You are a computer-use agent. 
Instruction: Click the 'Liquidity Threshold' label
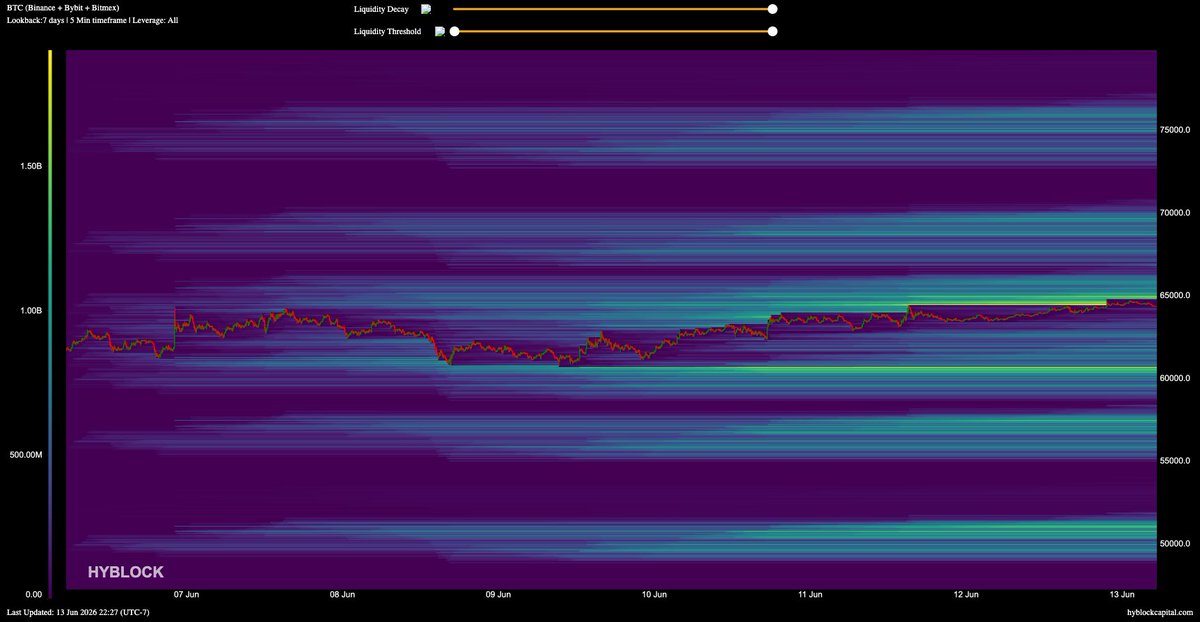[387, 31]
